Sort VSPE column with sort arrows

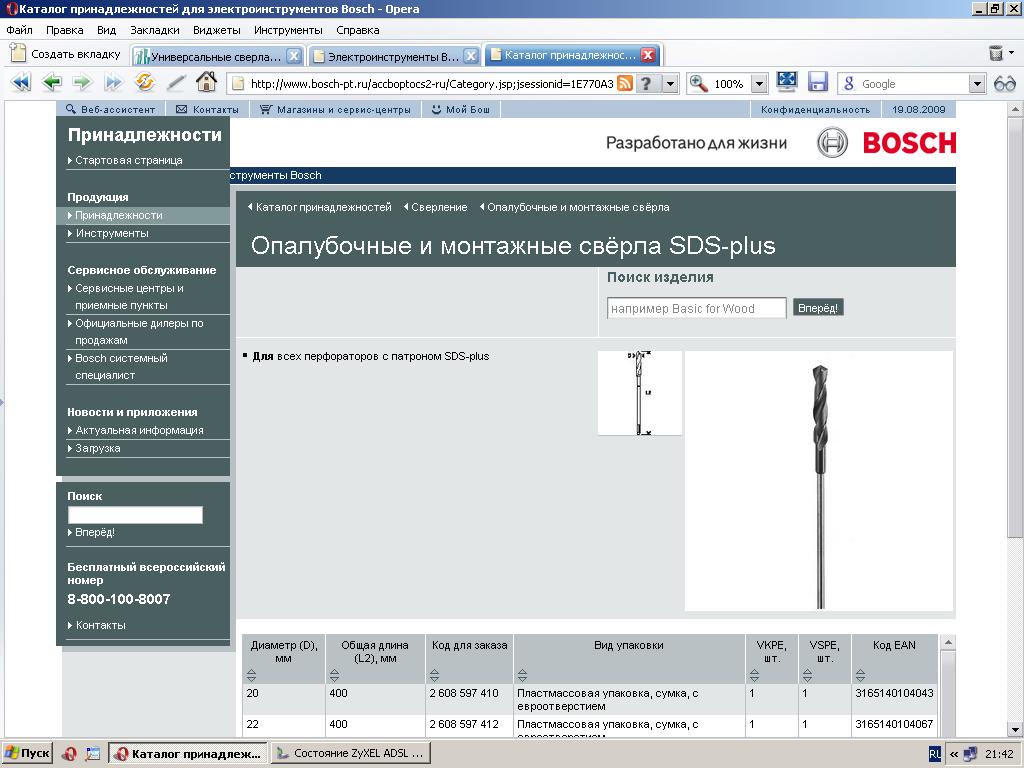point(807,675)
